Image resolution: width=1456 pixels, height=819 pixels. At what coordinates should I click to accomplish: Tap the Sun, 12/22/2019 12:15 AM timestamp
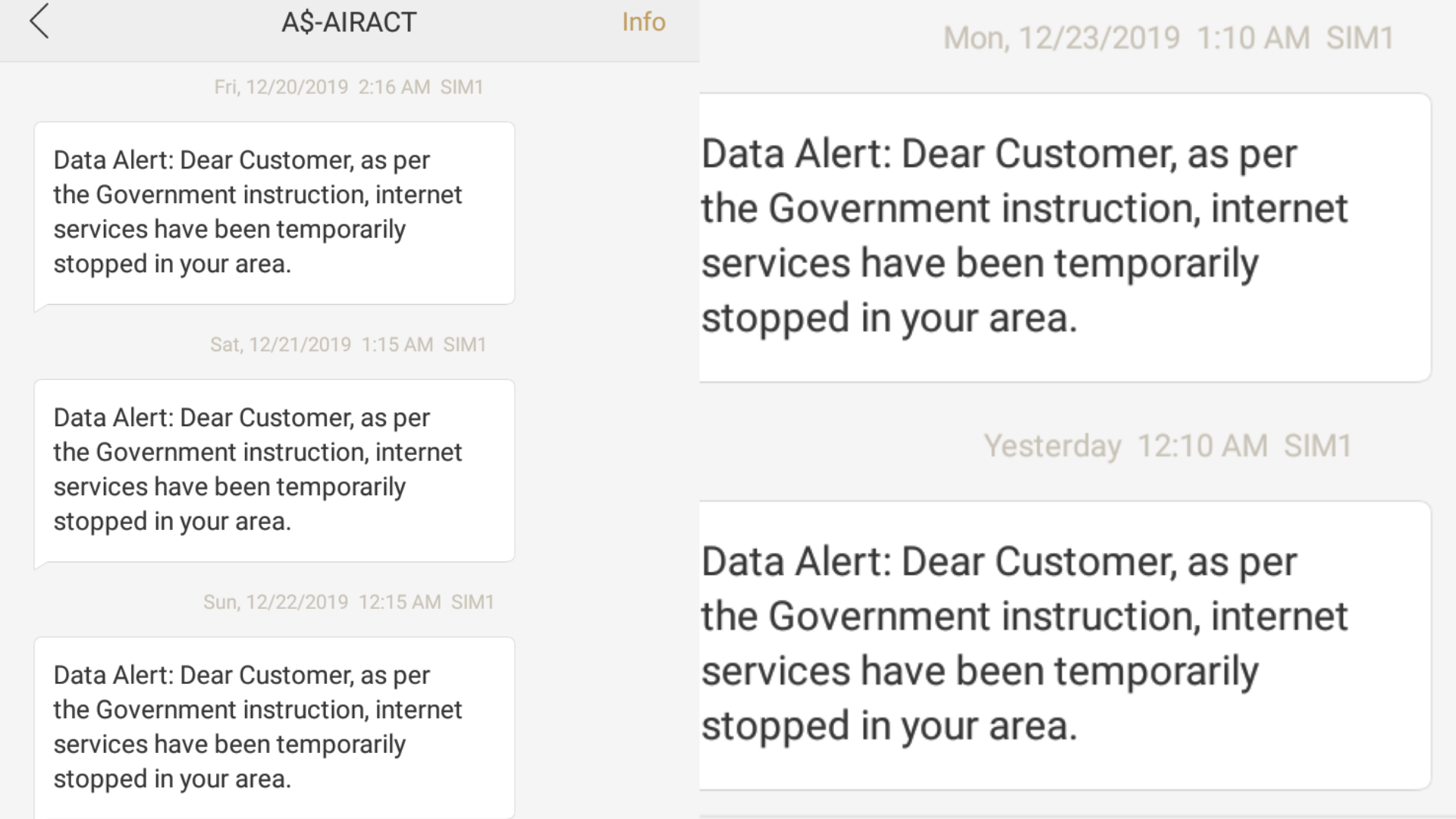[x=322, y=602]
